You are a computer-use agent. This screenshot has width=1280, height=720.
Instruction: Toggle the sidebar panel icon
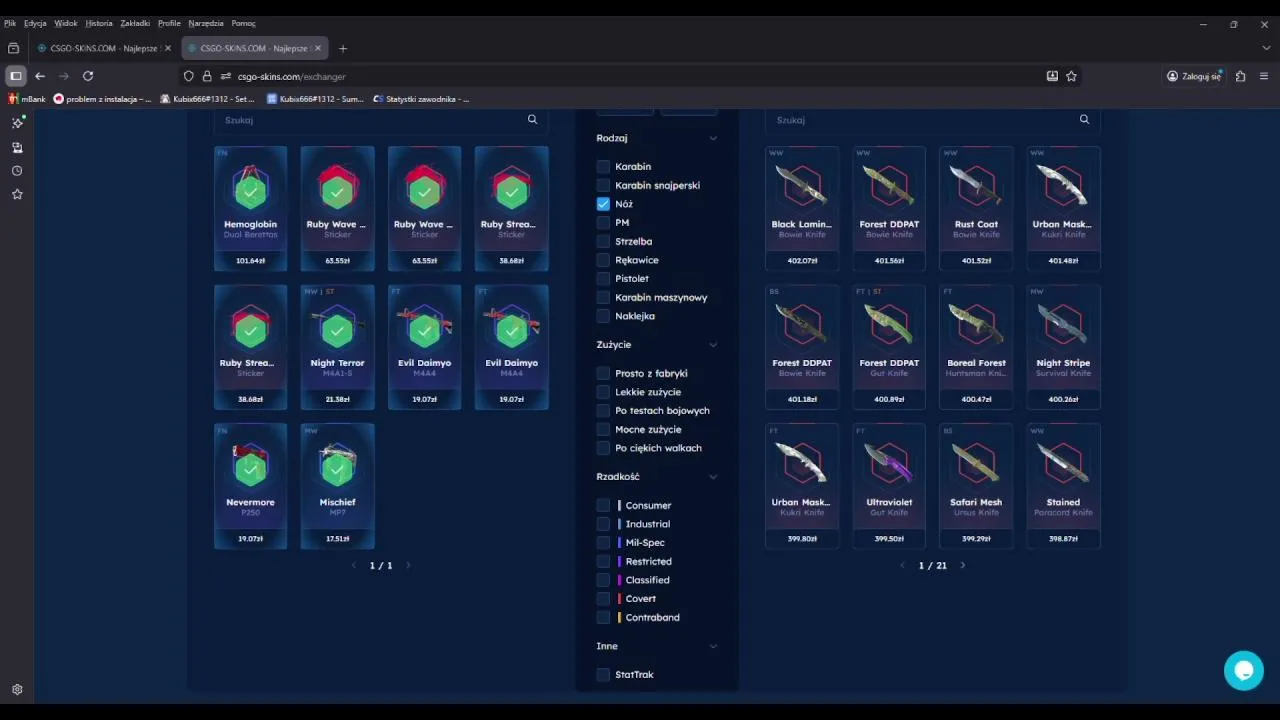[15, 76]
